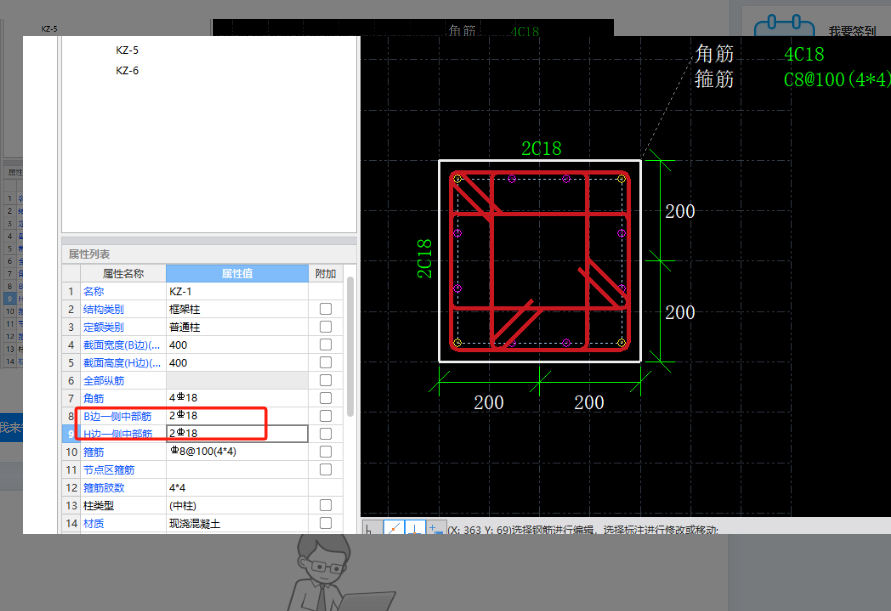Click the diagonal line snap tool icon
The height and width of the screenshot is (611, 891).
click(393, 528)
